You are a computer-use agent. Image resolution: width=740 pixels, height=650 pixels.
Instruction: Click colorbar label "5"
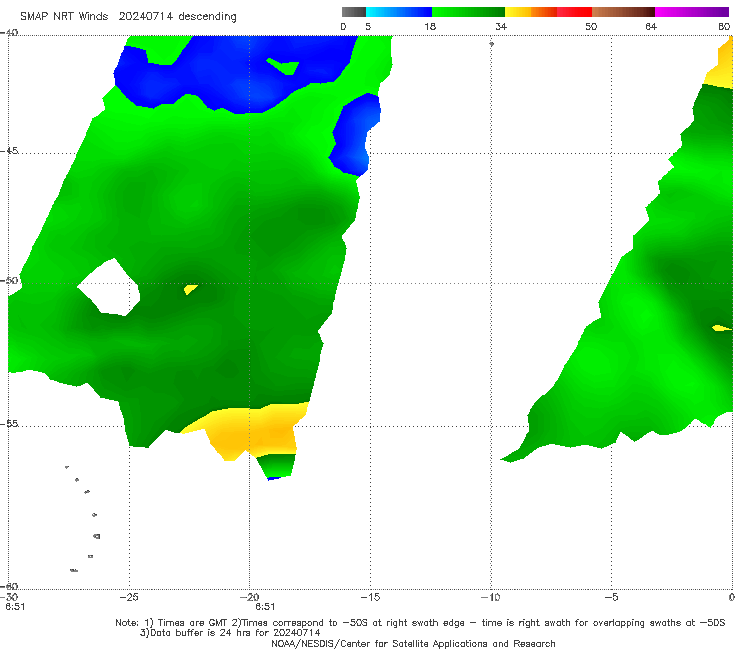click(368, 27)
